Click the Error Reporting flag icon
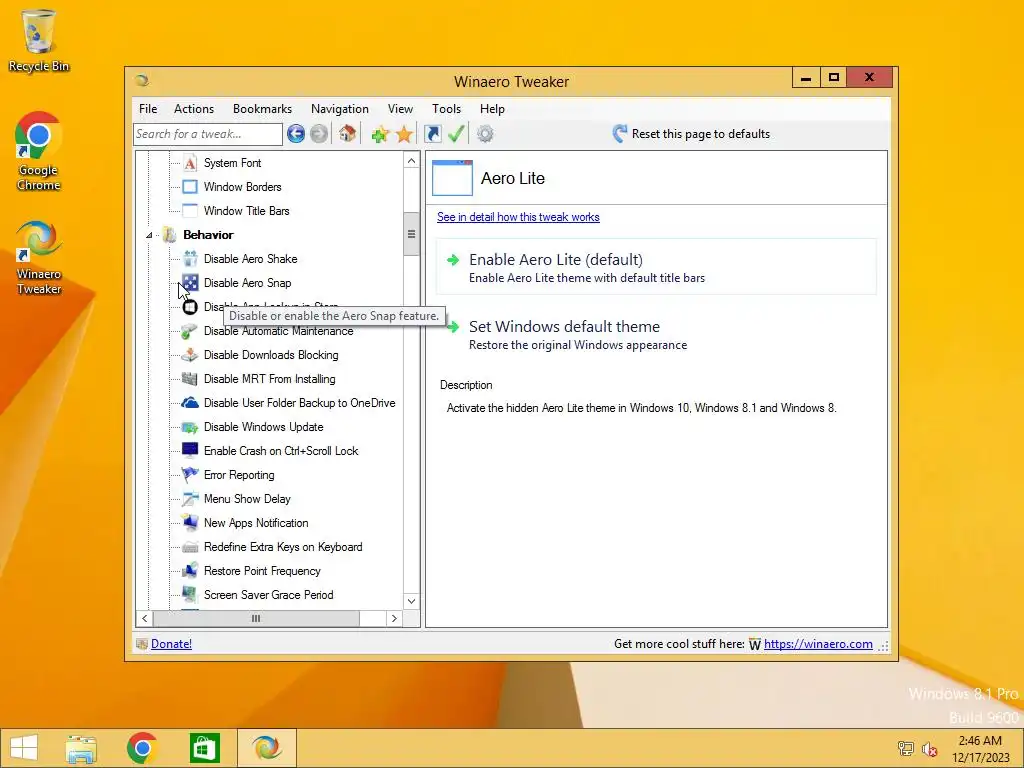This screenshot has width=1024, height=768. coord(190,475)
